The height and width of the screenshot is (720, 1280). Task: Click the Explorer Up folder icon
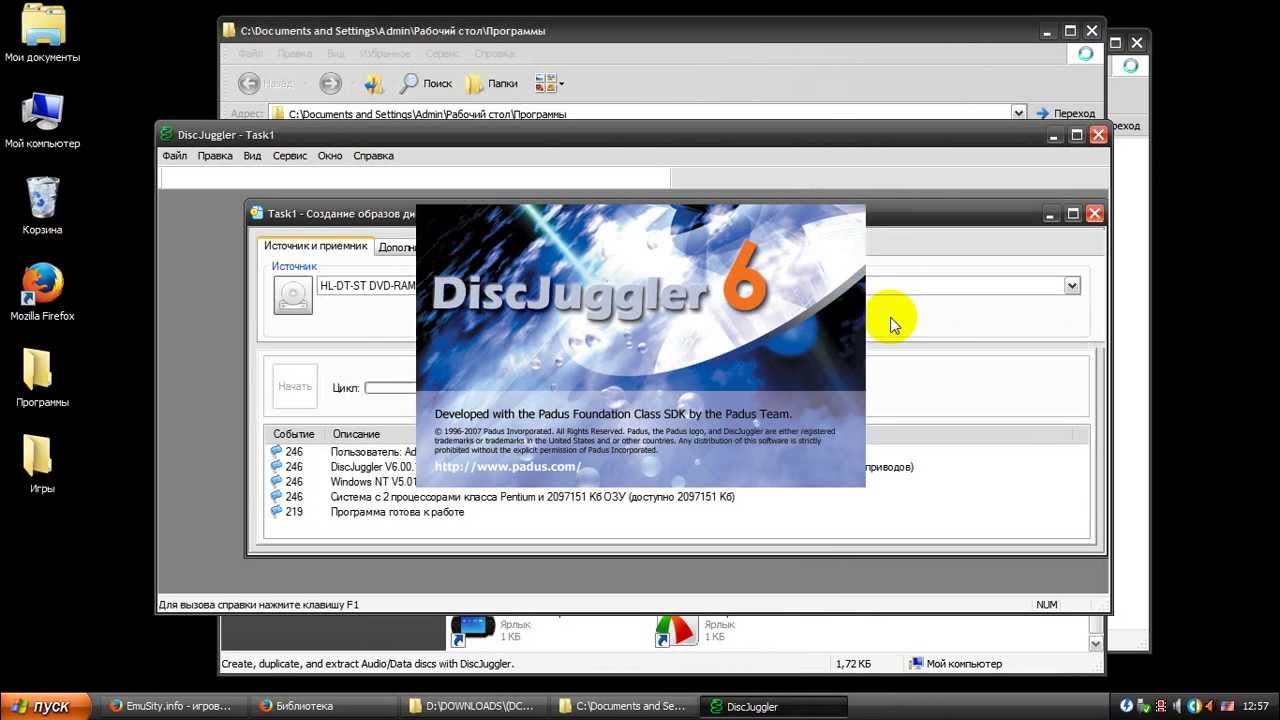(374, 84)
